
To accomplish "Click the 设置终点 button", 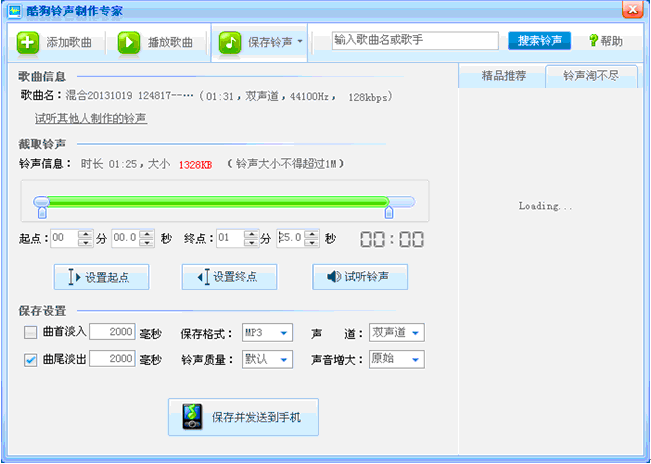I will click(229, 277).
